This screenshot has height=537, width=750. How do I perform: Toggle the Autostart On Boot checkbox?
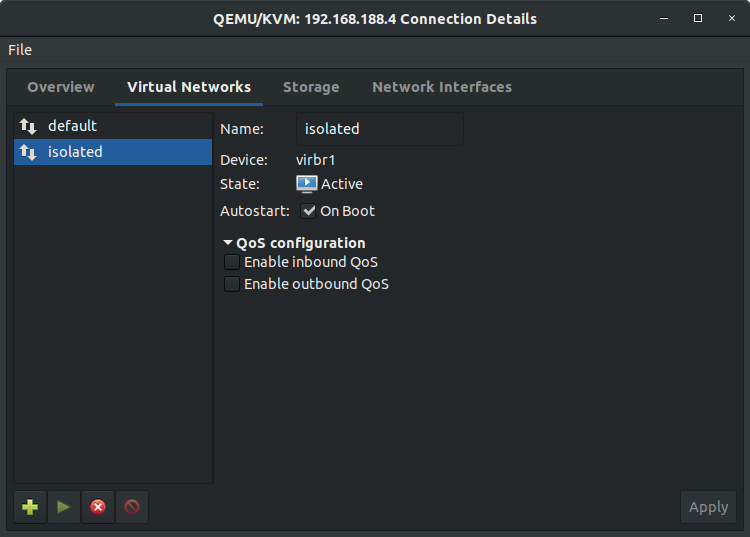pyautogui.click(x=309, y=211)
